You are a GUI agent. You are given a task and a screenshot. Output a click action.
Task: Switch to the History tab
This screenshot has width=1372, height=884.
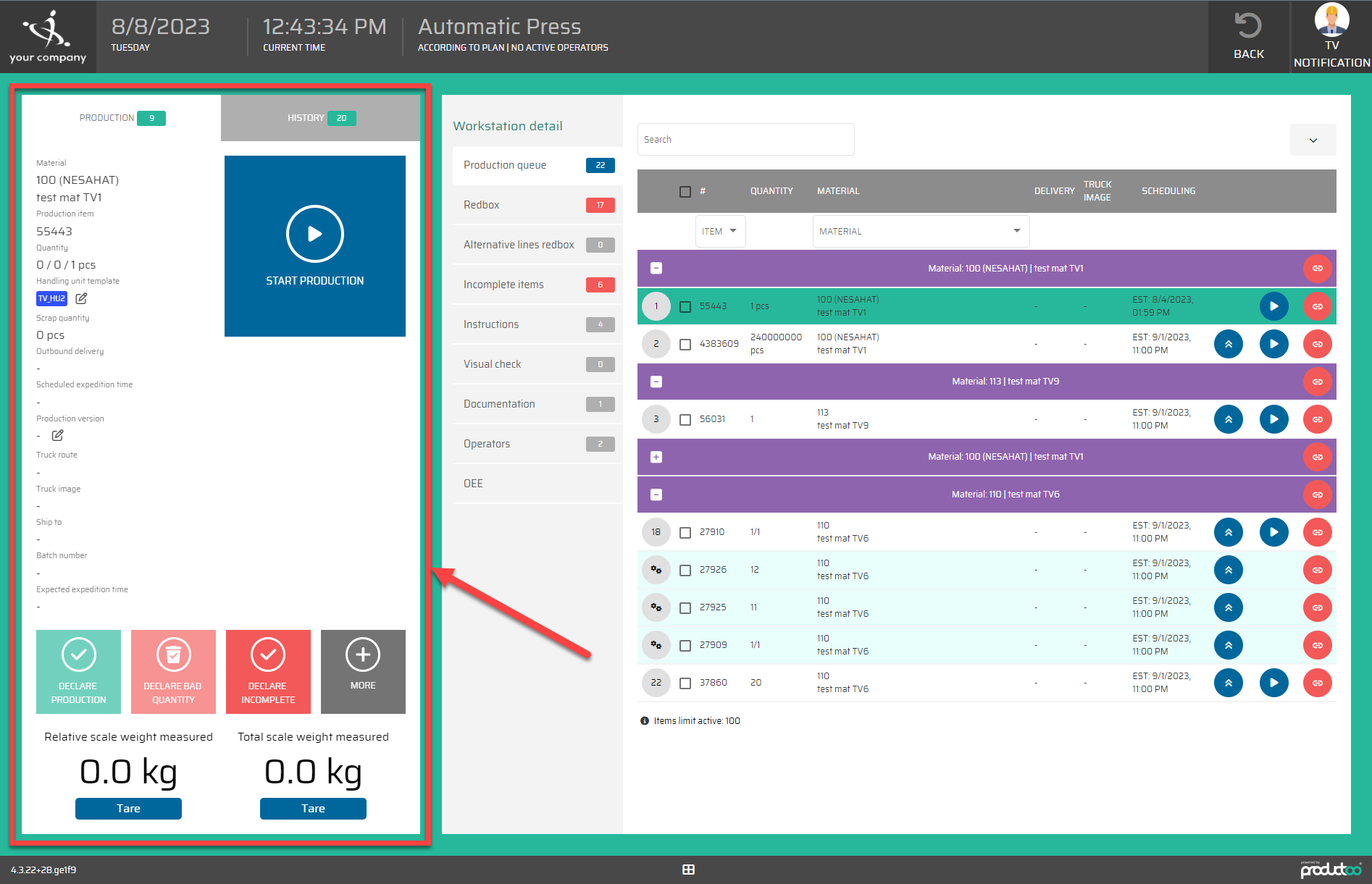click(320, 118)
